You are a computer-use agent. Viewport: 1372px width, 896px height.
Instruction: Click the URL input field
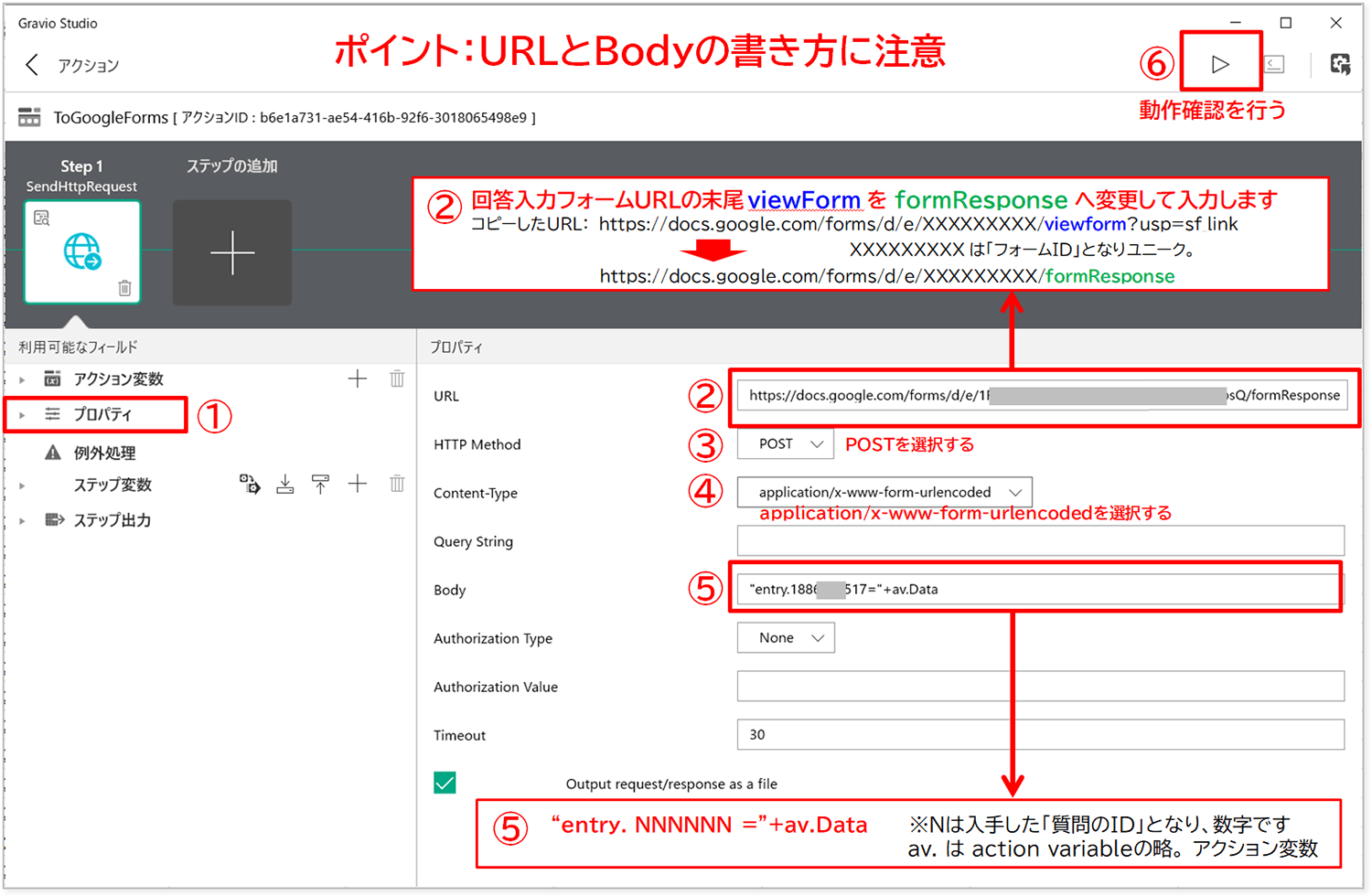[1042, 395]
